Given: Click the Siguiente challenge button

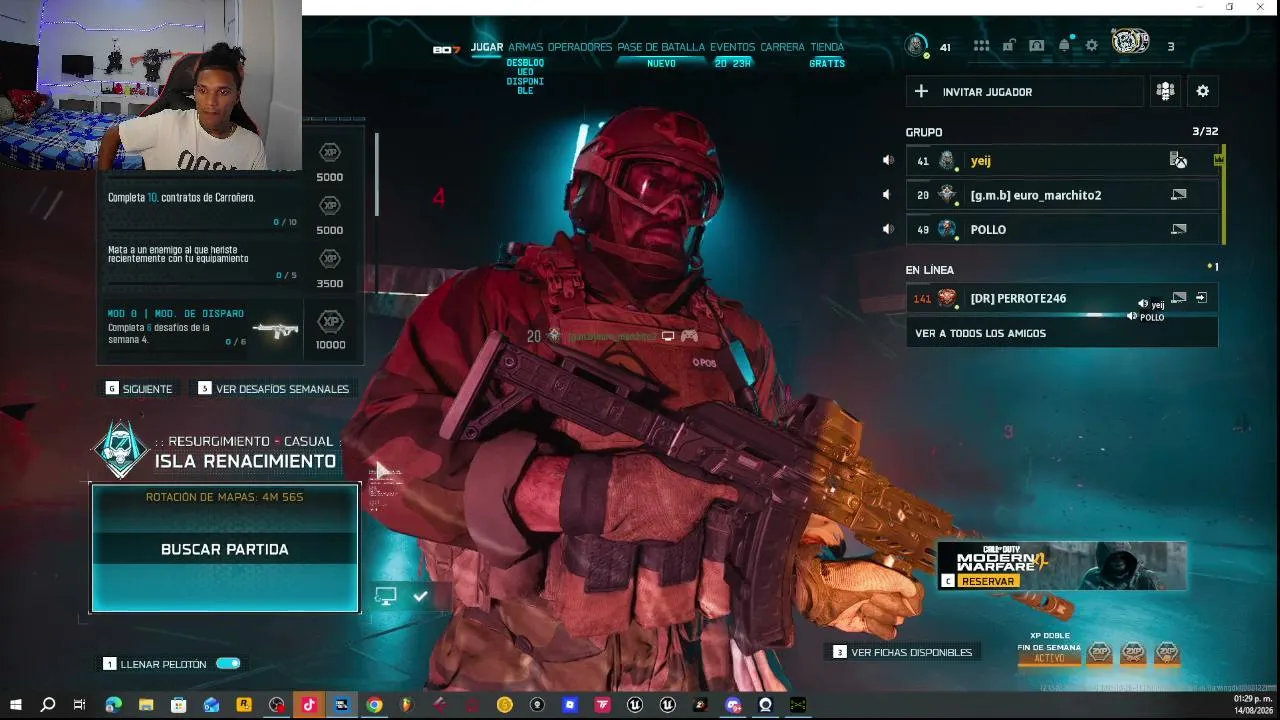Looking at the screenshot, I should (139, 389).
